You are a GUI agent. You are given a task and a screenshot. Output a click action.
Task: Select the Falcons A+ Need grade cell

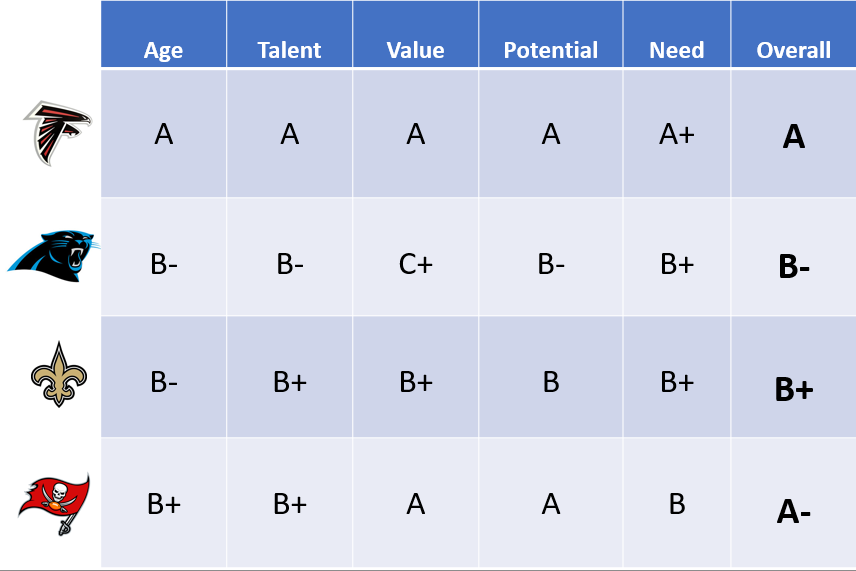click(677, 133)
